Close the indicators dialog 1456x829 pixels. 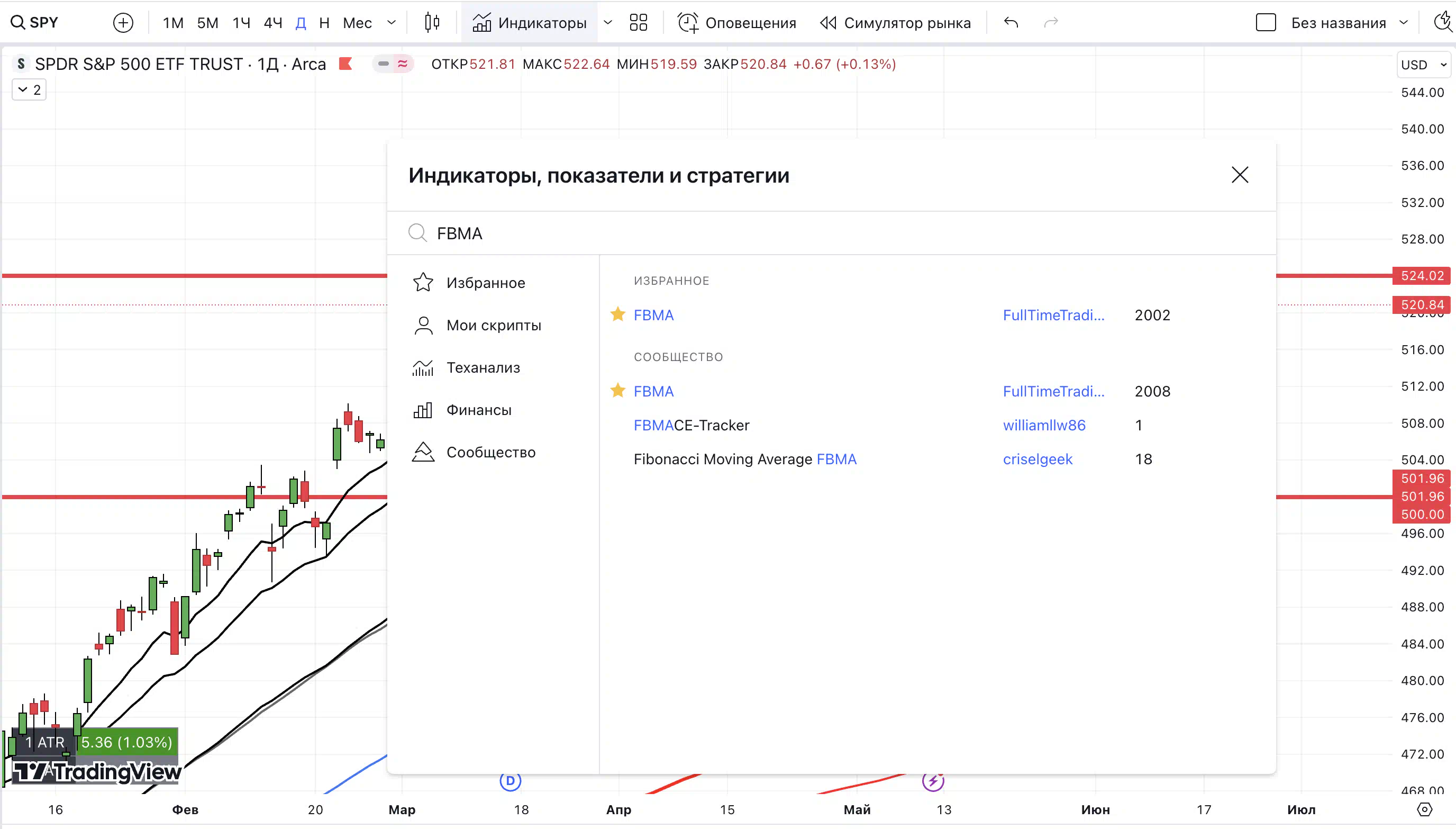point(1240,175)
